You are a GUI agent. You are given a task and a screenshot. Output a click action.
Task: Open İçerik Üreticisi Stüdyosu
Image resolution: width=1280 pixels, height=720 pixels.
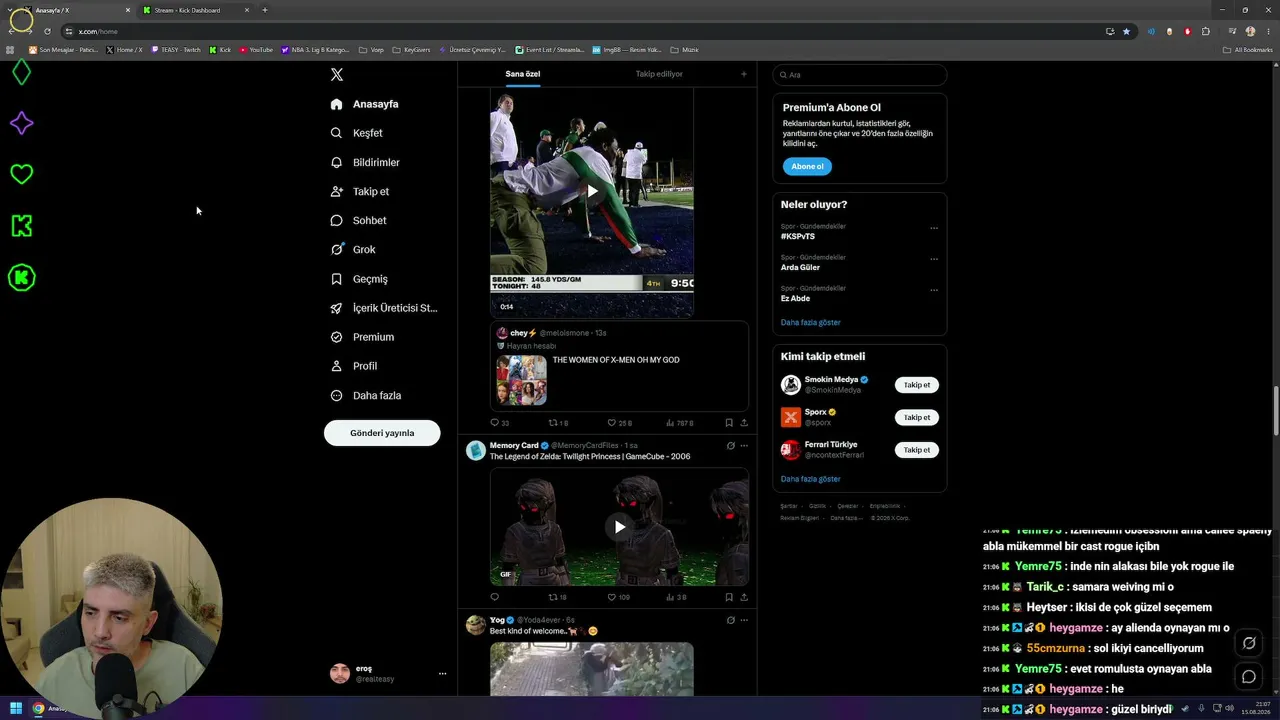tap(384, 308)
